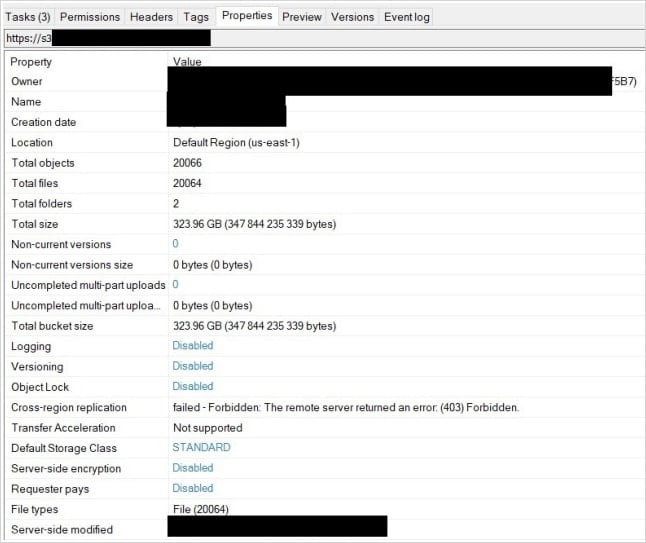The width and height of the screenshot is (646, 543).
Task: Click the STANDARD storage class link
Action: pyautogui.click(x=201, y=447)
